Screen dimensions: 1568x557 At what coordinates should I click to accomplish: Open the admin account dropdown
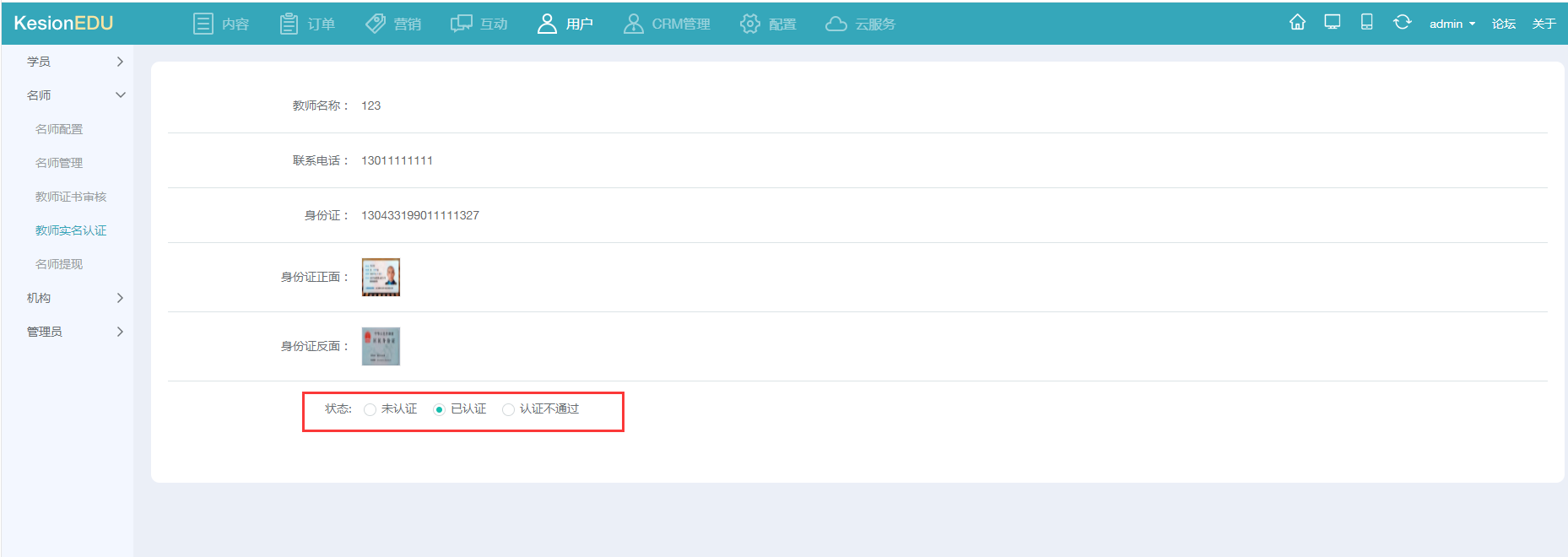point(1452,24)
